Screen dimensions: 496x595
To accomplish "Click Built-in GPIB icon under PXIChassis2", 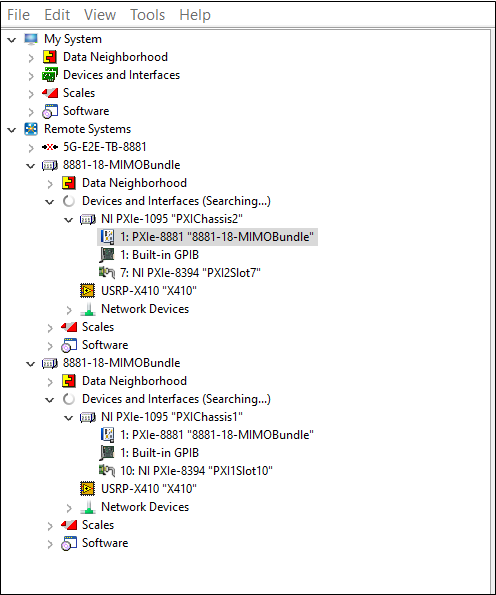I will click(x=107, y=255).
